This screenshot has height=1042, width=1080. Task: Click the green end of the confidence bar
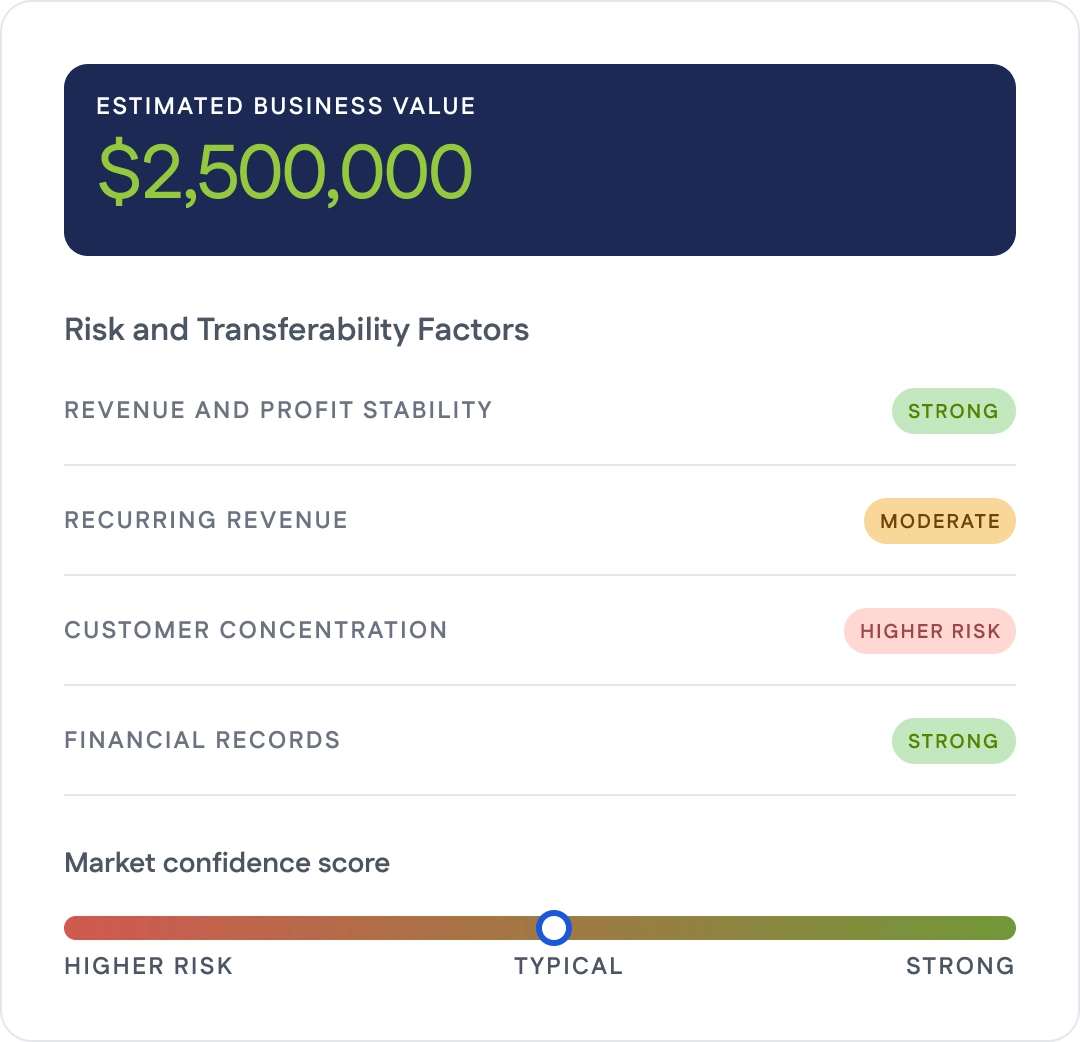click(1003, 928)
